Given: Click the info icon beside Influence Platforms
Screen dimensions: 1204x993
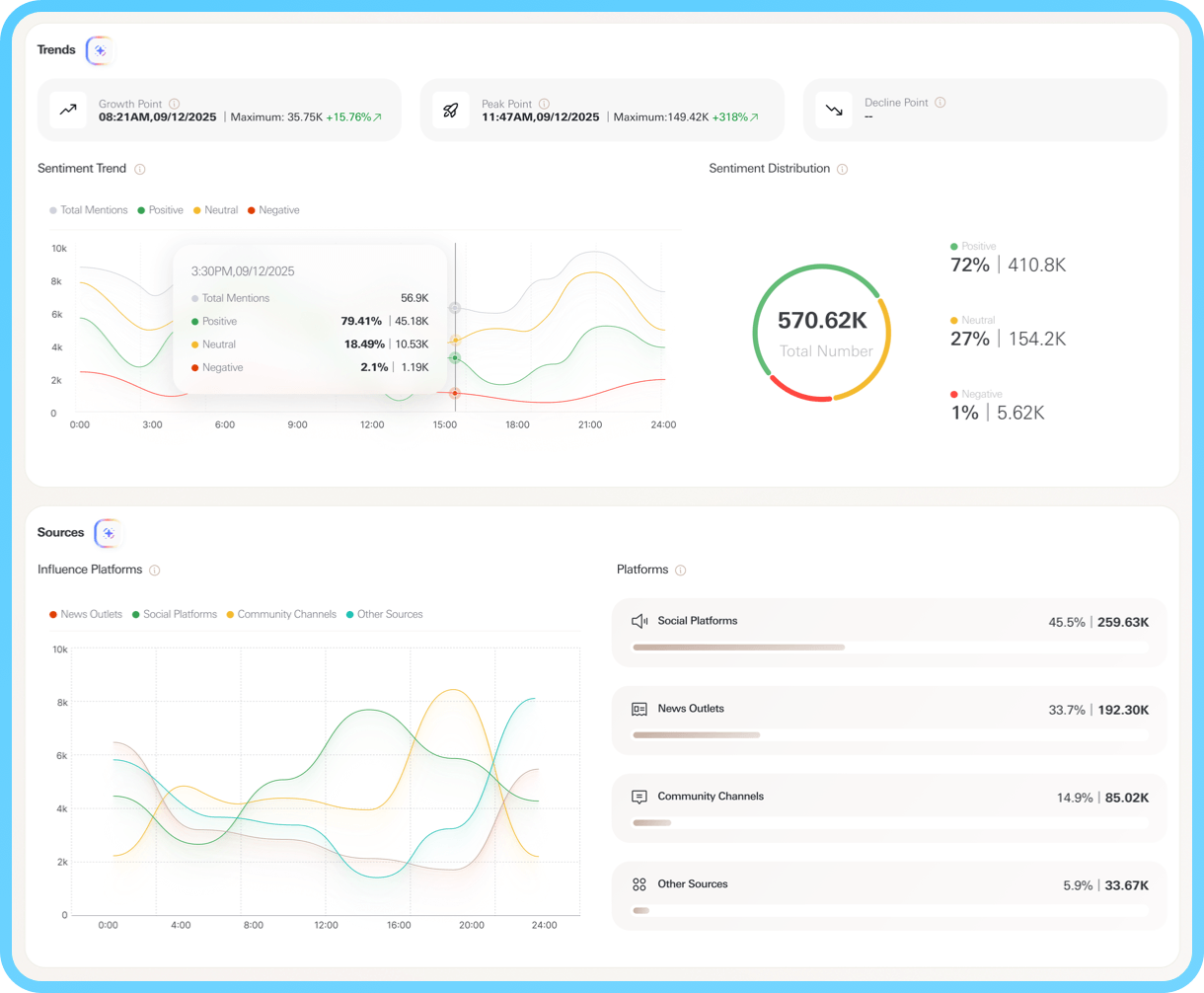Looking at the screenshot, I should [x=155, y=571].
